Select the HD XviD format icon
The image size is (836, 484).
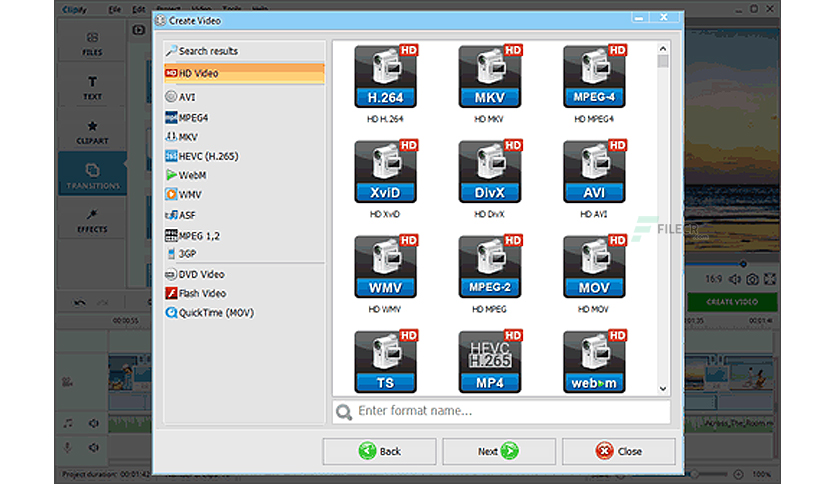385,172
